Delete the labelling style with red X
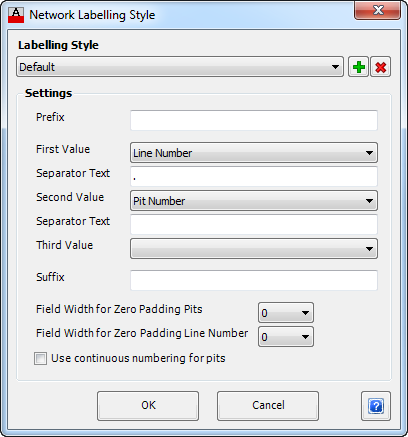 [x=380, y=67]
